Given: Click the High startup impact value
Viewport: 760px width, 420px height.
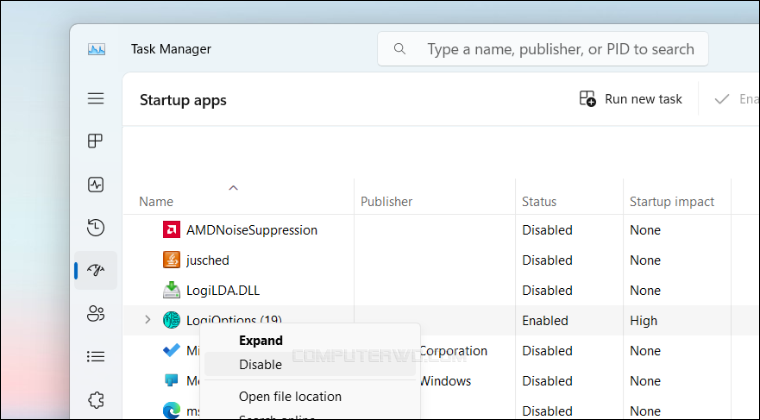Looking at the screenshot, I should tap(643, 320).
